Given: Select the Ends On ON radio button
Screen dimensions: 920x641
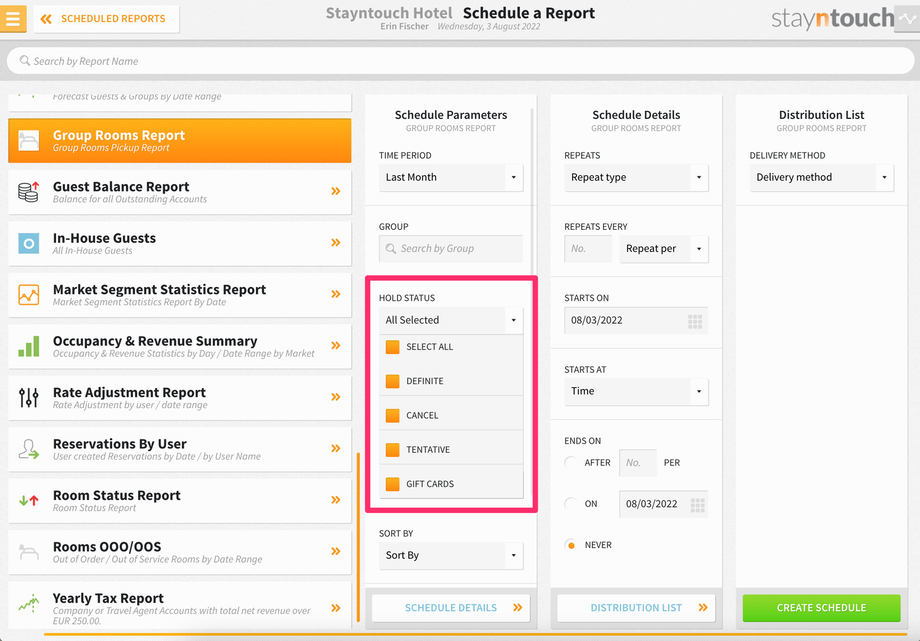Looking at the screenshot, I should [x=570, y=504].
